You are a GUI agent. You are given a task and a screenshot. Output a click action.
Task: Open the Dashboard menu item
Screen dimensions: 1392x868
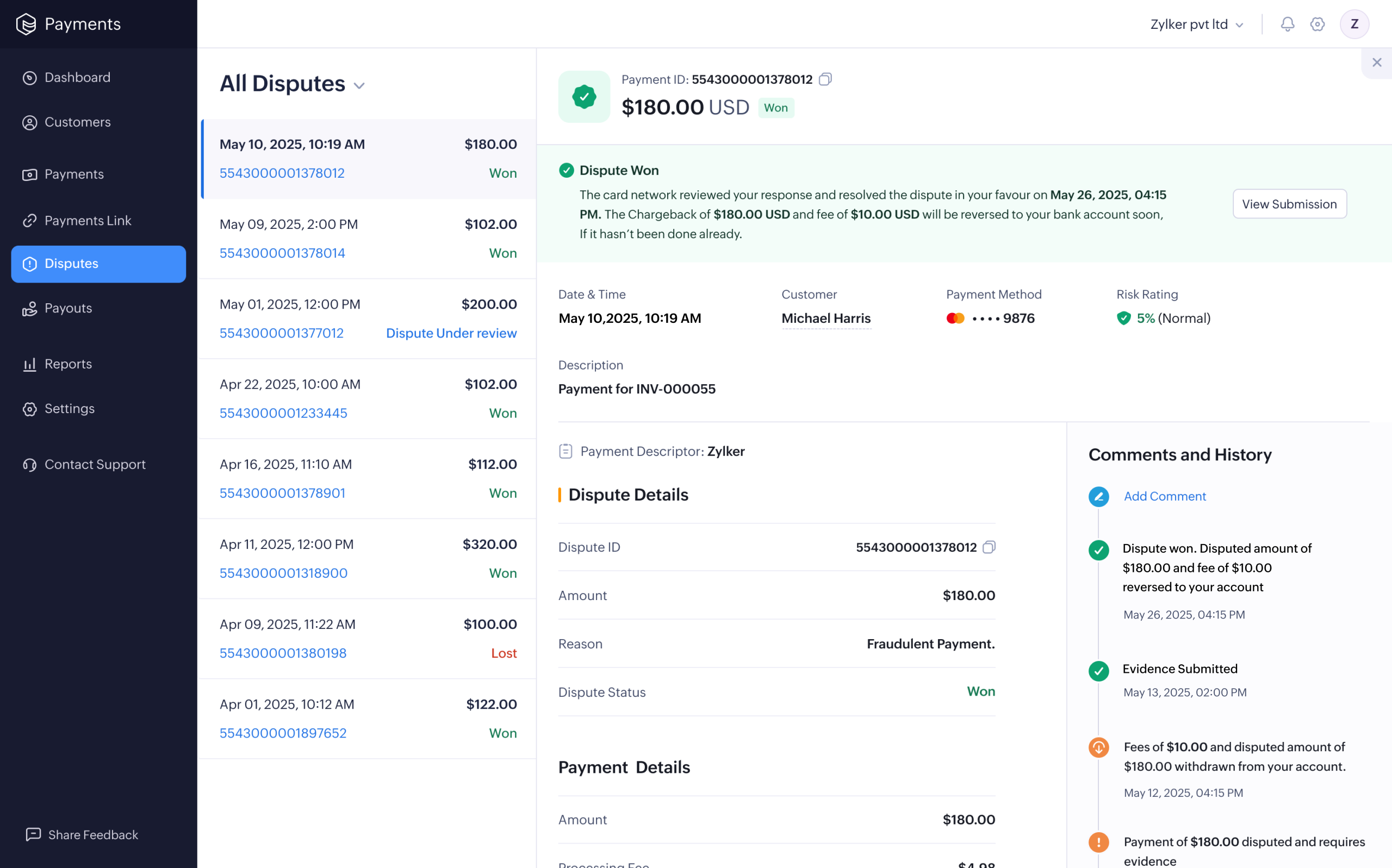(x=77, y=78)
